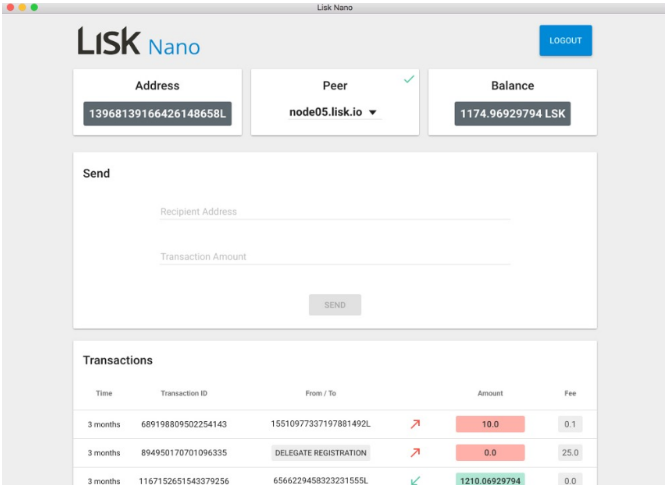Click the DELEGATE REGISTRATION label

320,453
